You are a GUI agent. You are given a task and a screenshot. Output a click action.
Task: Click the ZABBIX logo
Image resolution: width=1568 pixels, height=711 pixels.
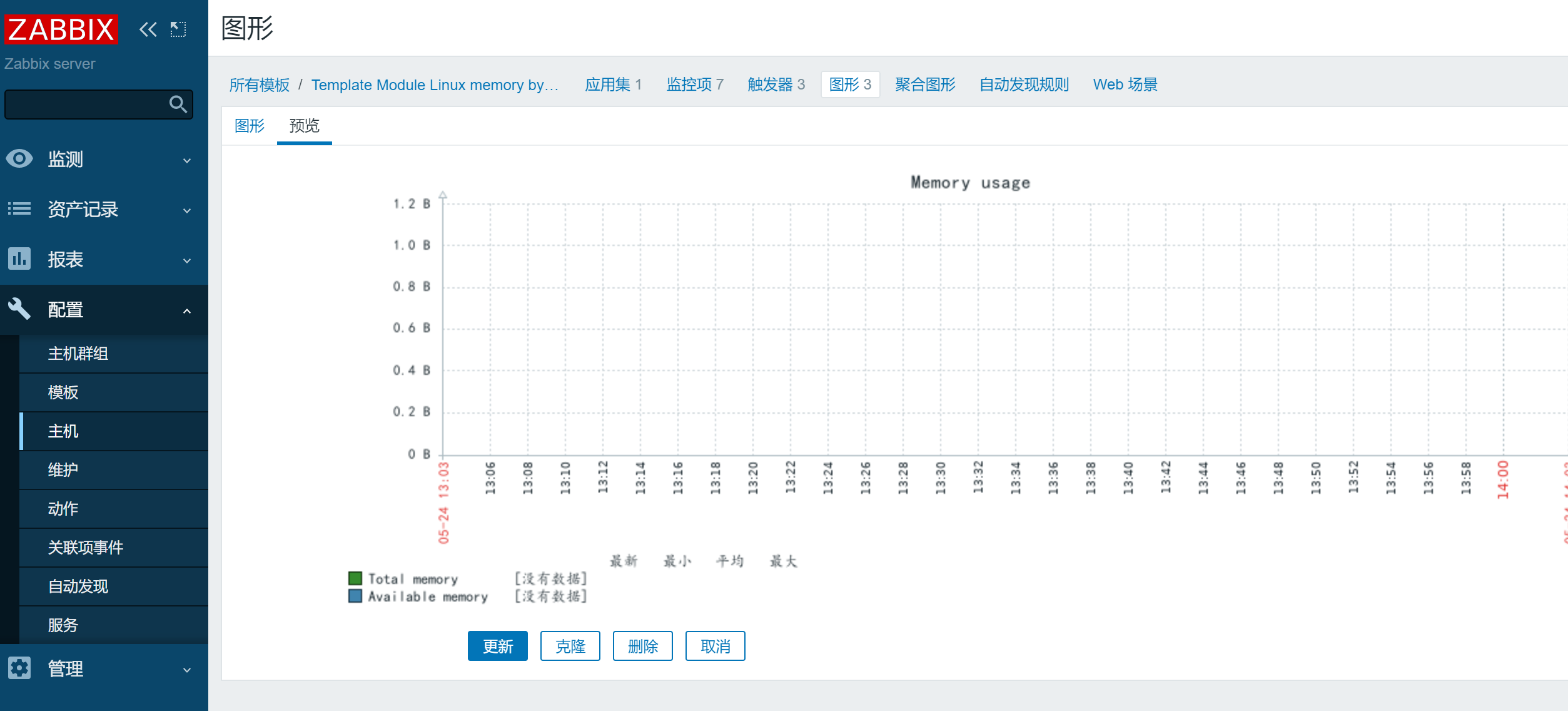(x=61, y=29)
